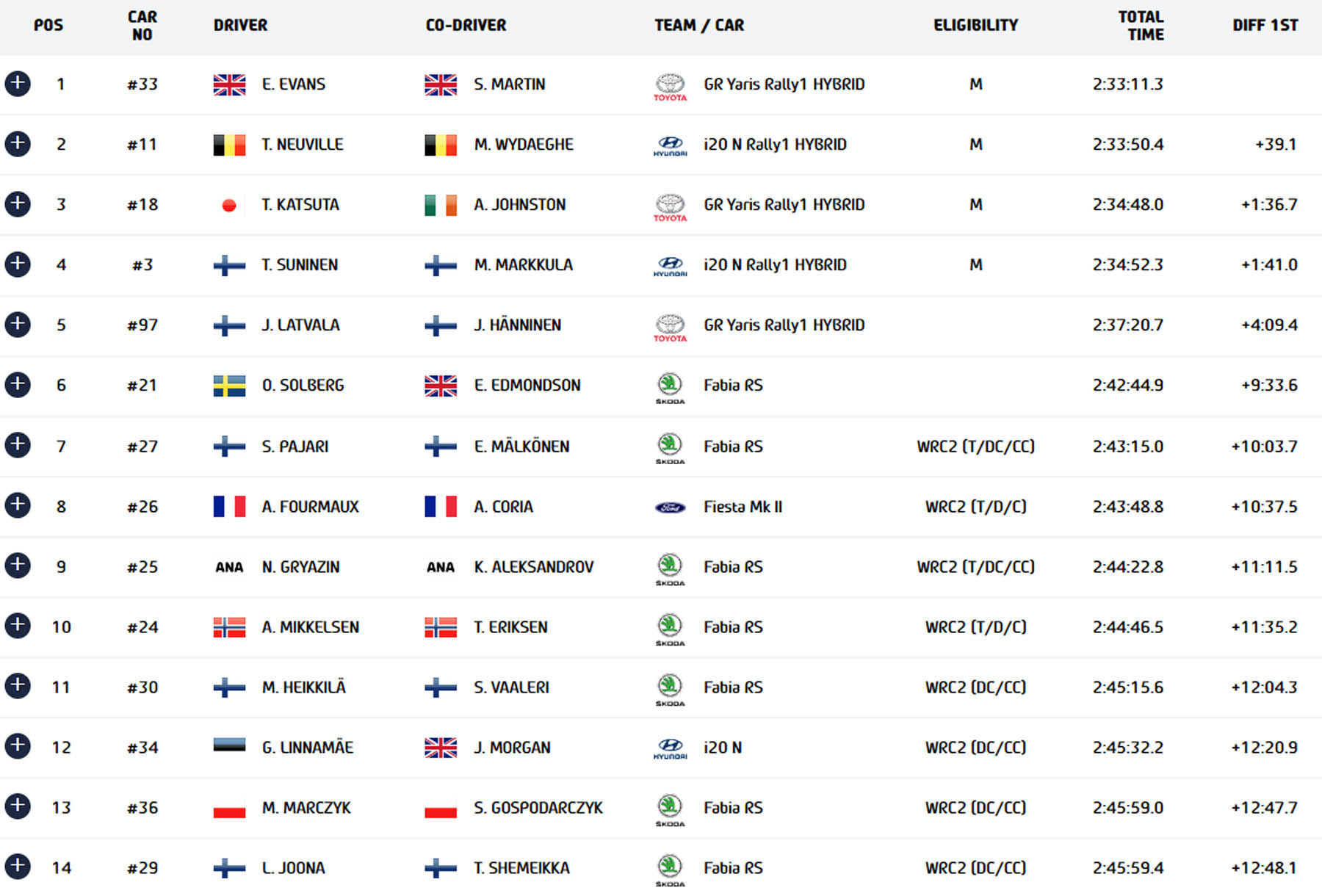Click the Toyota logo in Evans's row
Image resolution: width=1322 pixels, height=896 pixels.
click(x=670, y=86)
